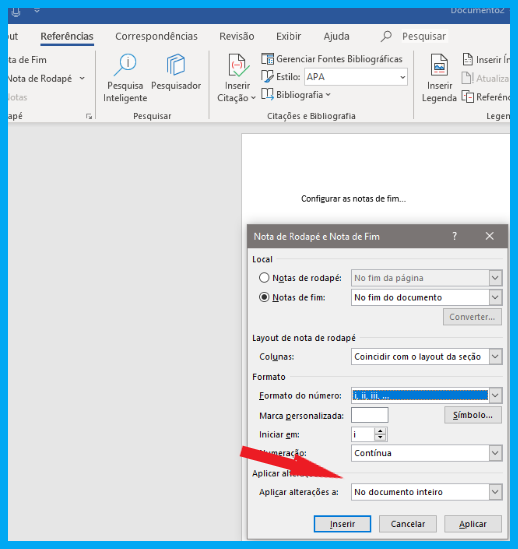Screen dimensions: 518x549
Task: Click the Inserir button
Action: pos(342,524)
